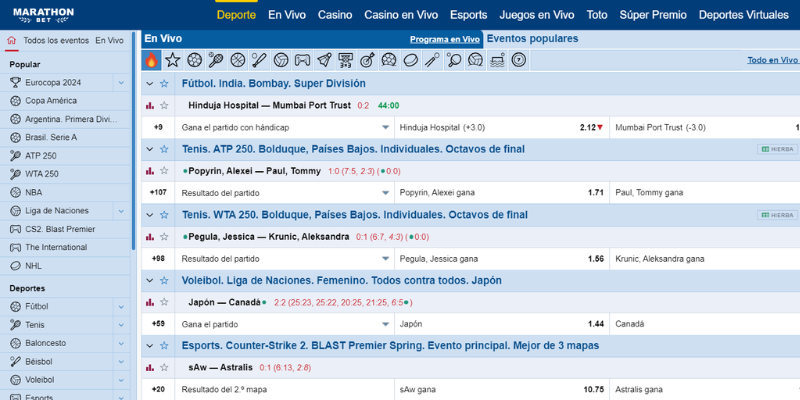
Task: Favorite the Japón — Canadá match
Action: [164, 302]
